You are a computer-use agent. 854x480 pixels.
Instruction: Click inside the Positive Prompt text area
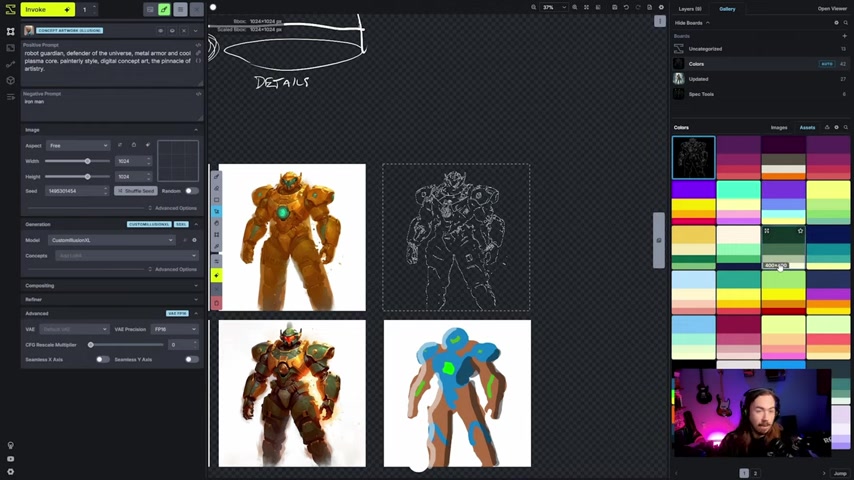[109, 65]
